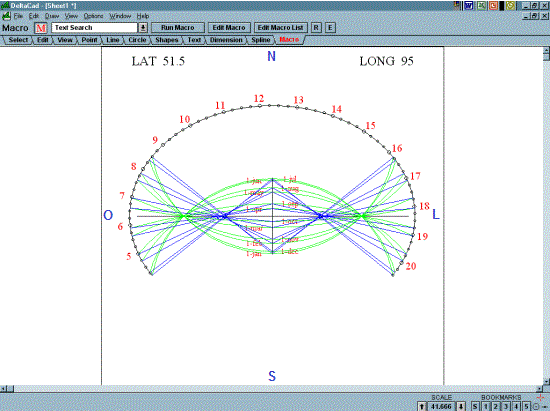Launch Excel from the Office shortcut bar
Screen dimensions: 550x411
click(x=481, y=6)
